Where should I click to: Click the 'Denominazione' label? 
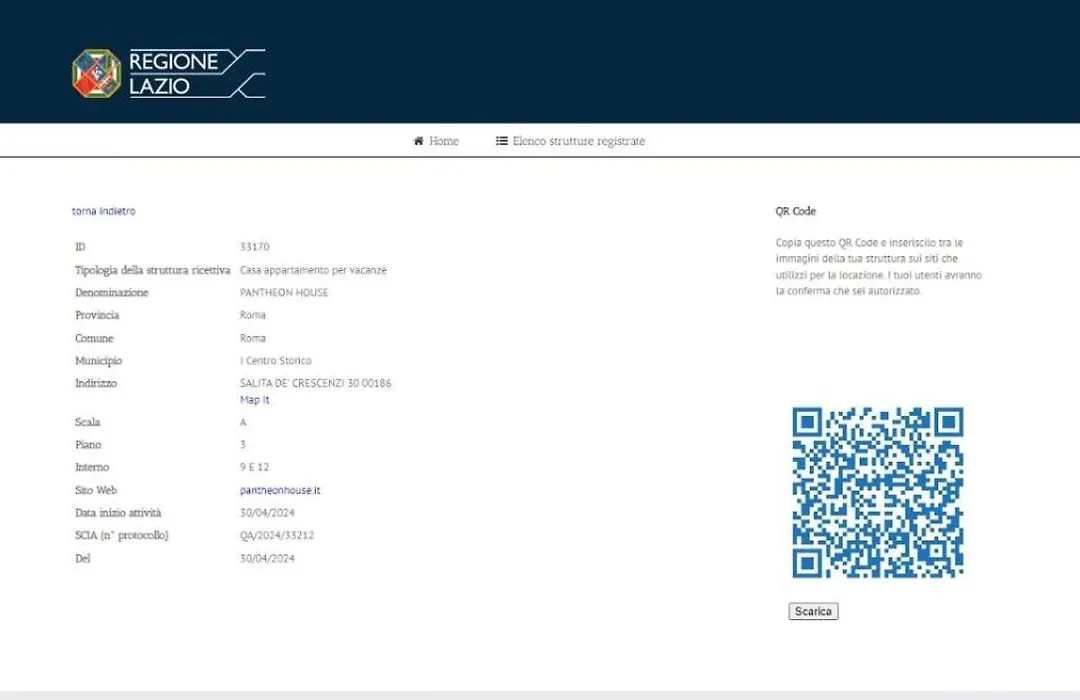coord(112,292)
